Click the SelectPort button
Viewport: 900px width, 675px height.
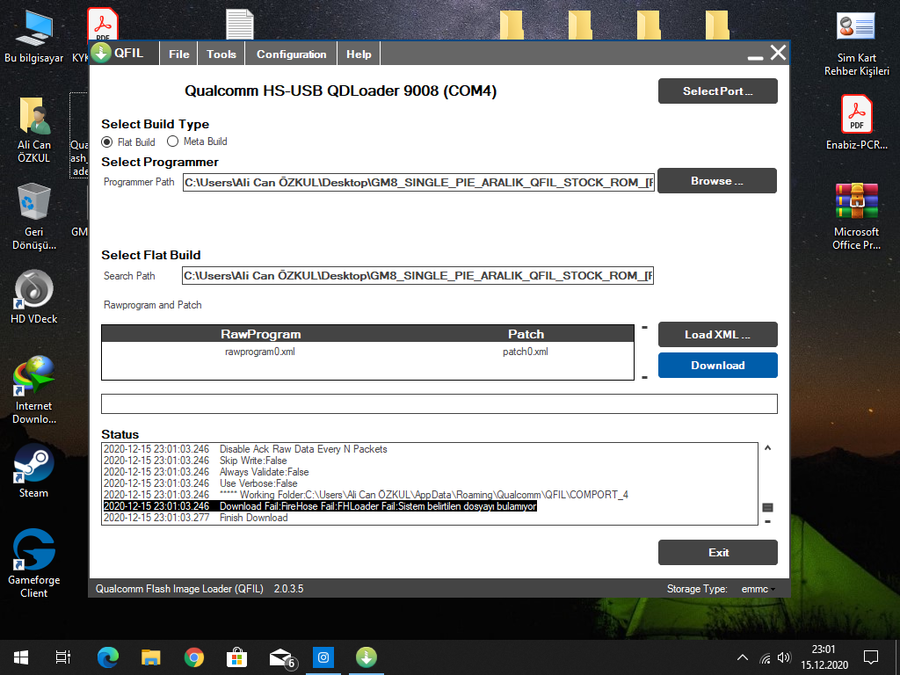click(717, 91)
